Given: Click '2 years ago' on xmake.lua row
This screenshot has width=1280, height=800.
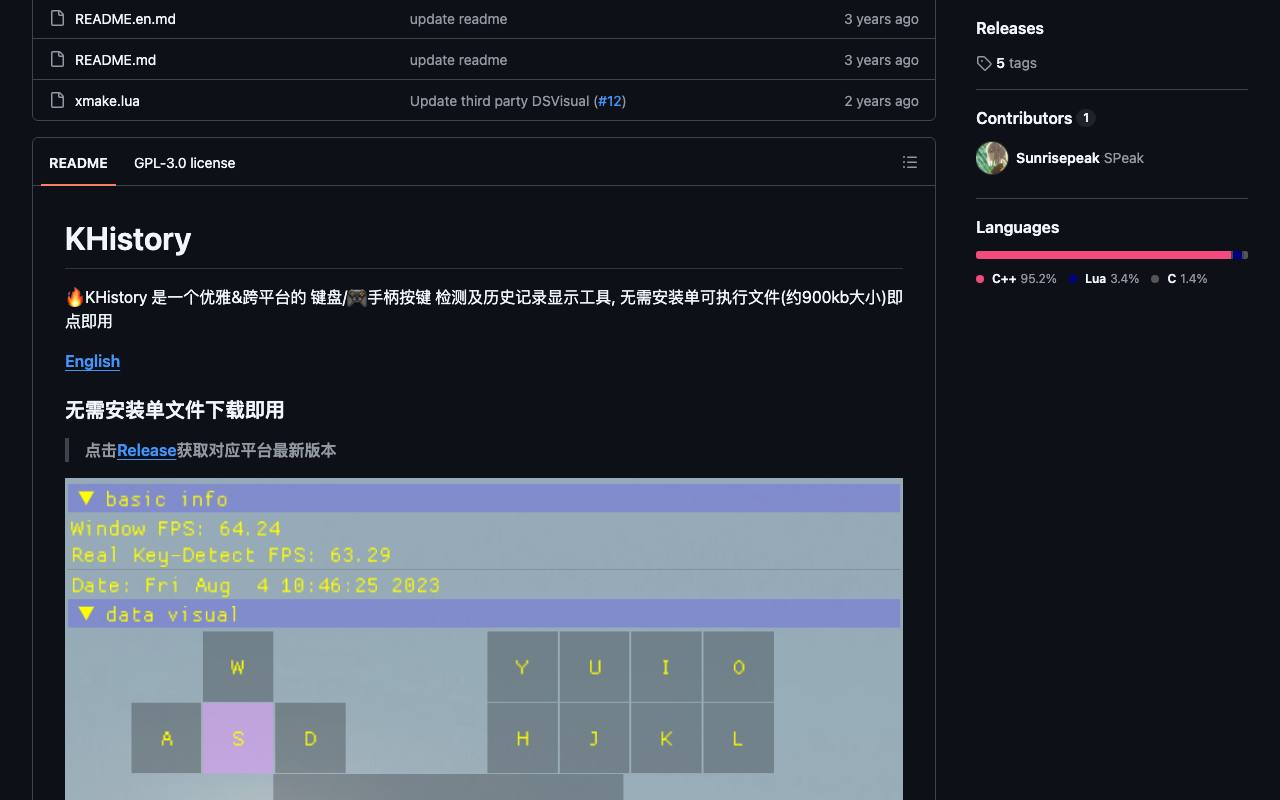Looking at the screenshot, I should coord(881,101).
